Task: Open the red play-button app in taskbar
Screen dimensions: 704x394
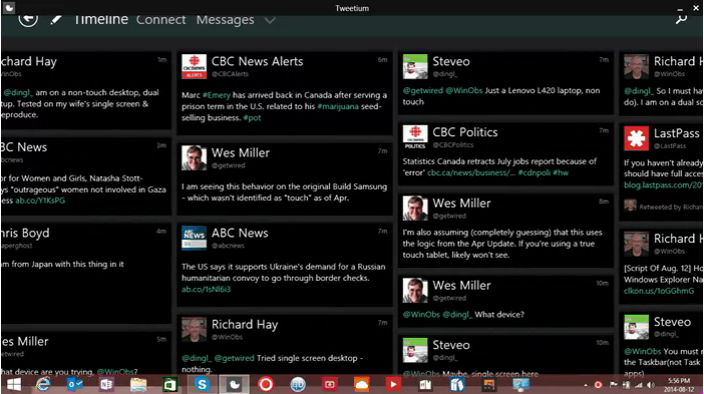Action: click(x=393, y=385)
